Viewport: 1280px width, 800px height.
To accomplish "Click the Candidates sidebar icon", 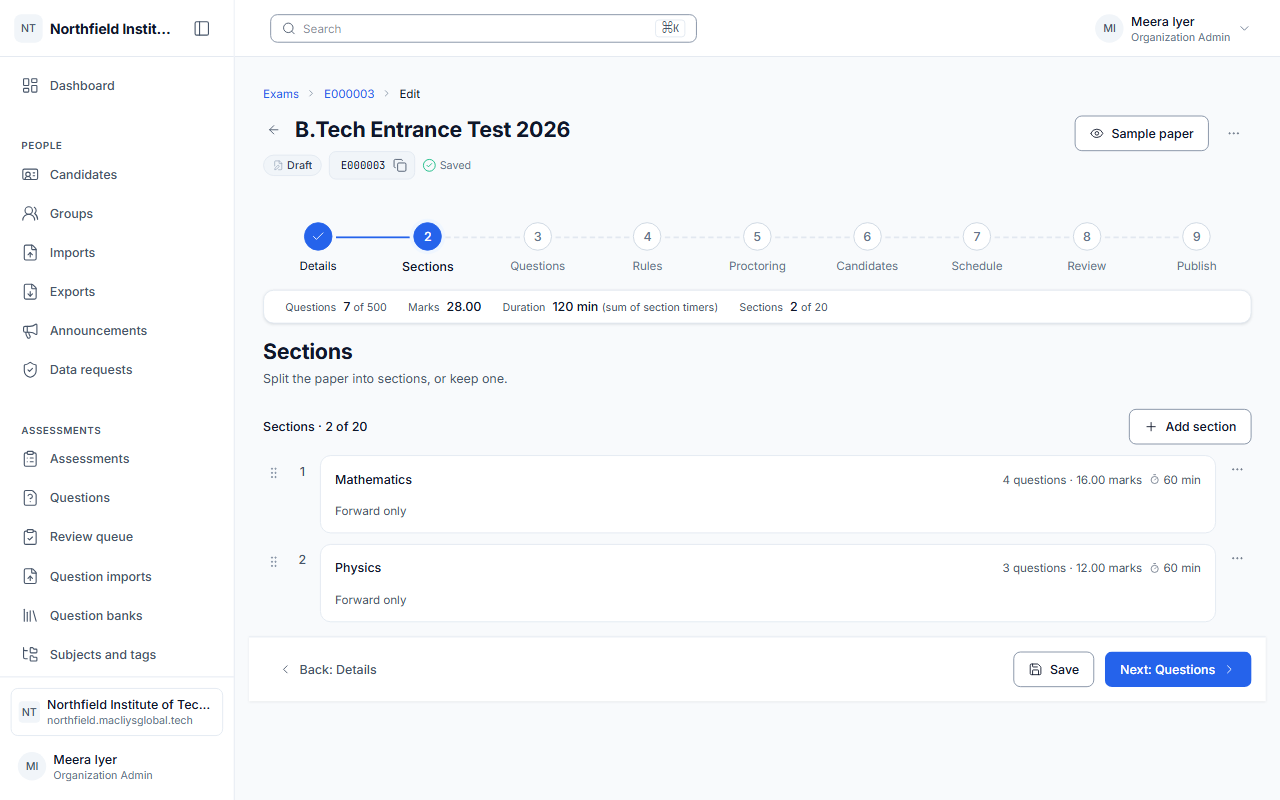I will [30, 175].
